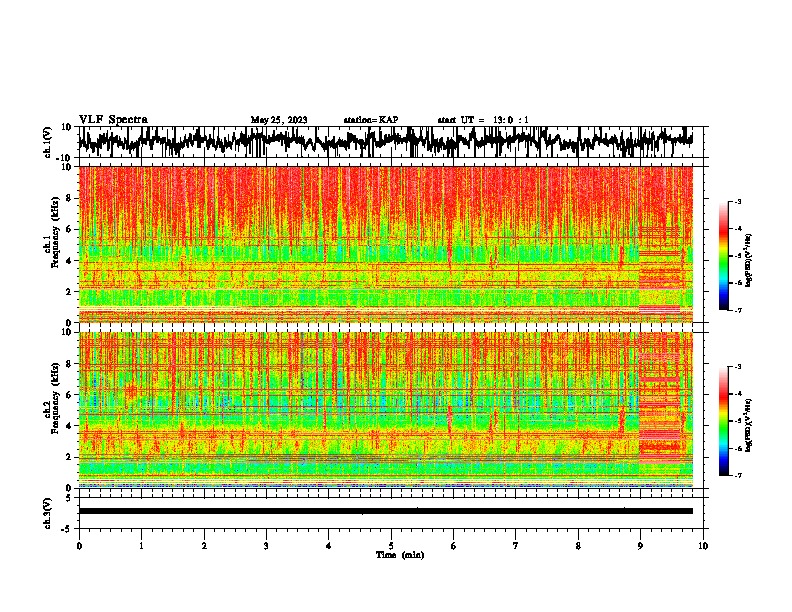The image size is (792, 612).
Task: Click the date 'May 25, 2023'
Action: [x=279, y=120]
